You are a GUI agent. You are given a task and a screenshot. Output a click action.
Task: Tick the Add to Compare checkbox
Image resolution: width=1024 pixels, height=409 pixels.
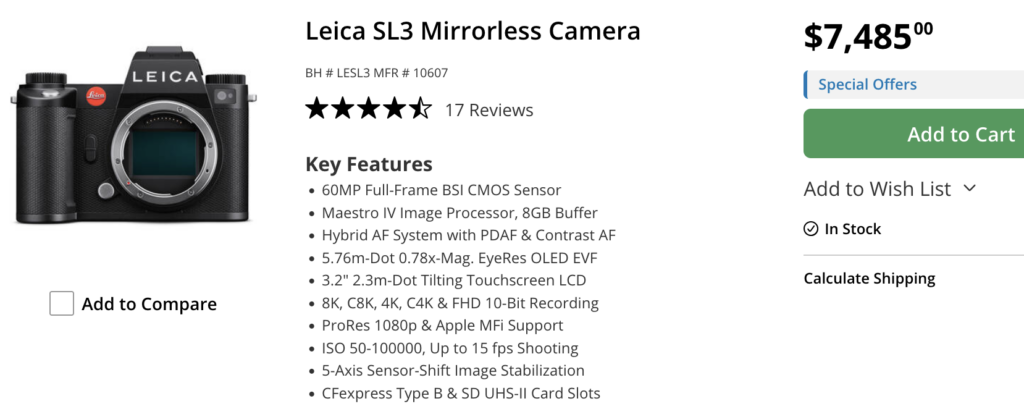62,303
